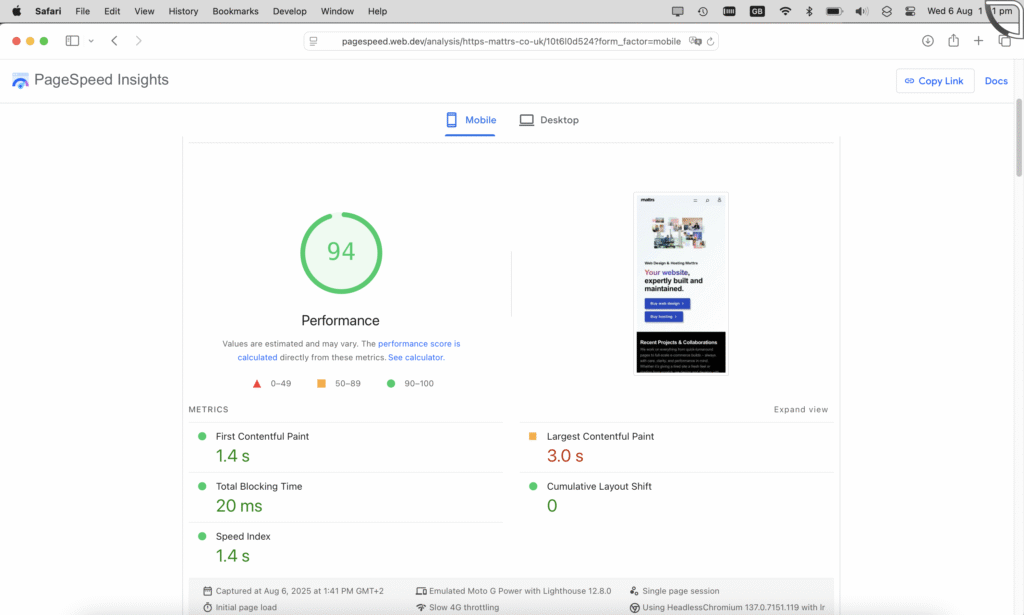1024x615 pixels.
Task: Open the Apple menu
Action: (16, 11)
